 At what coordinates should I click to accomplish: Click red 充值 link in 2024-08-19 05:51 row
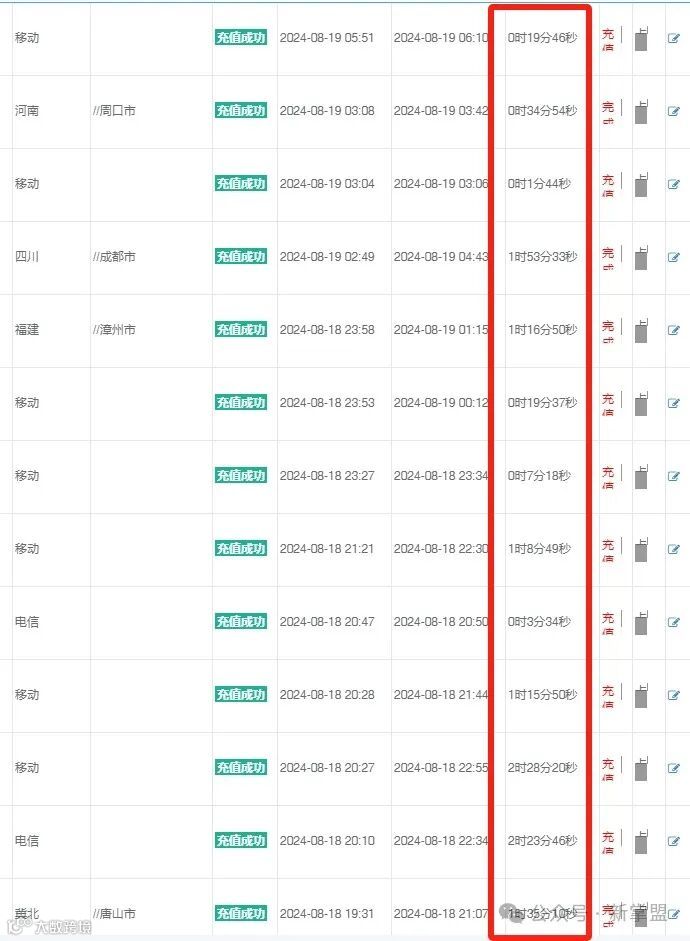(608, 39)
